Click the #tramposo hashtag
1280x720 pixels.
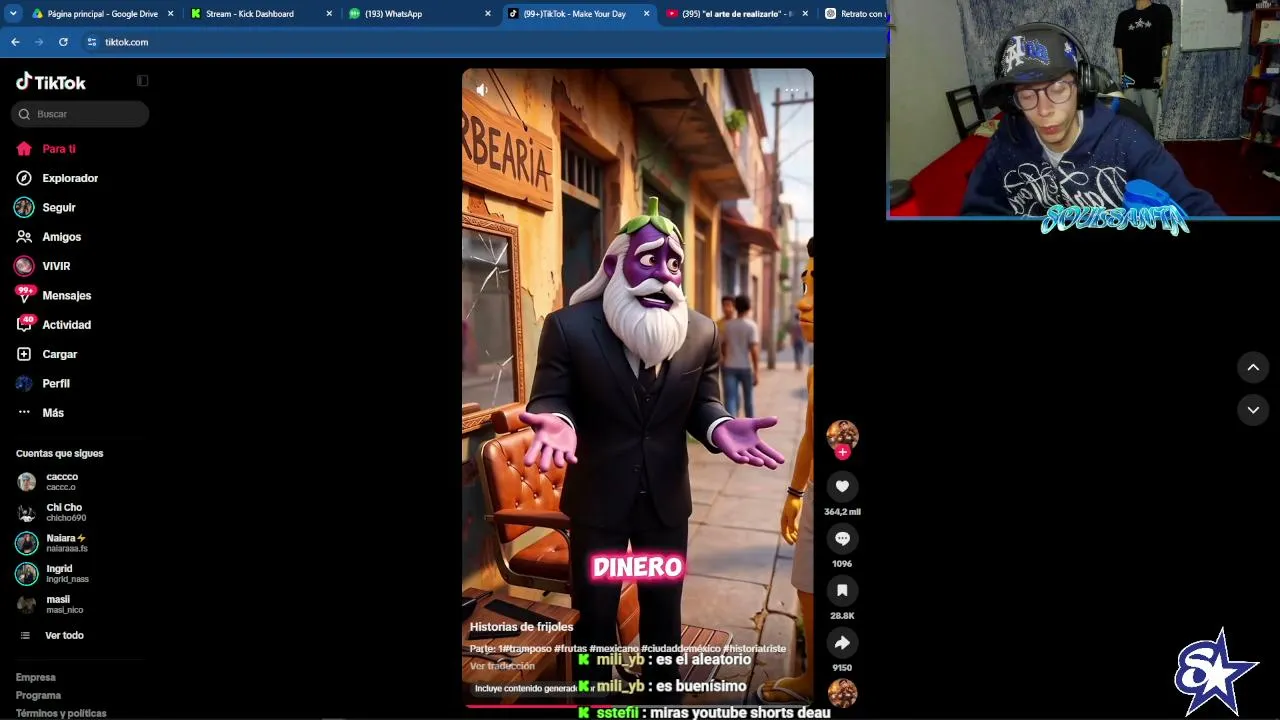525,649
